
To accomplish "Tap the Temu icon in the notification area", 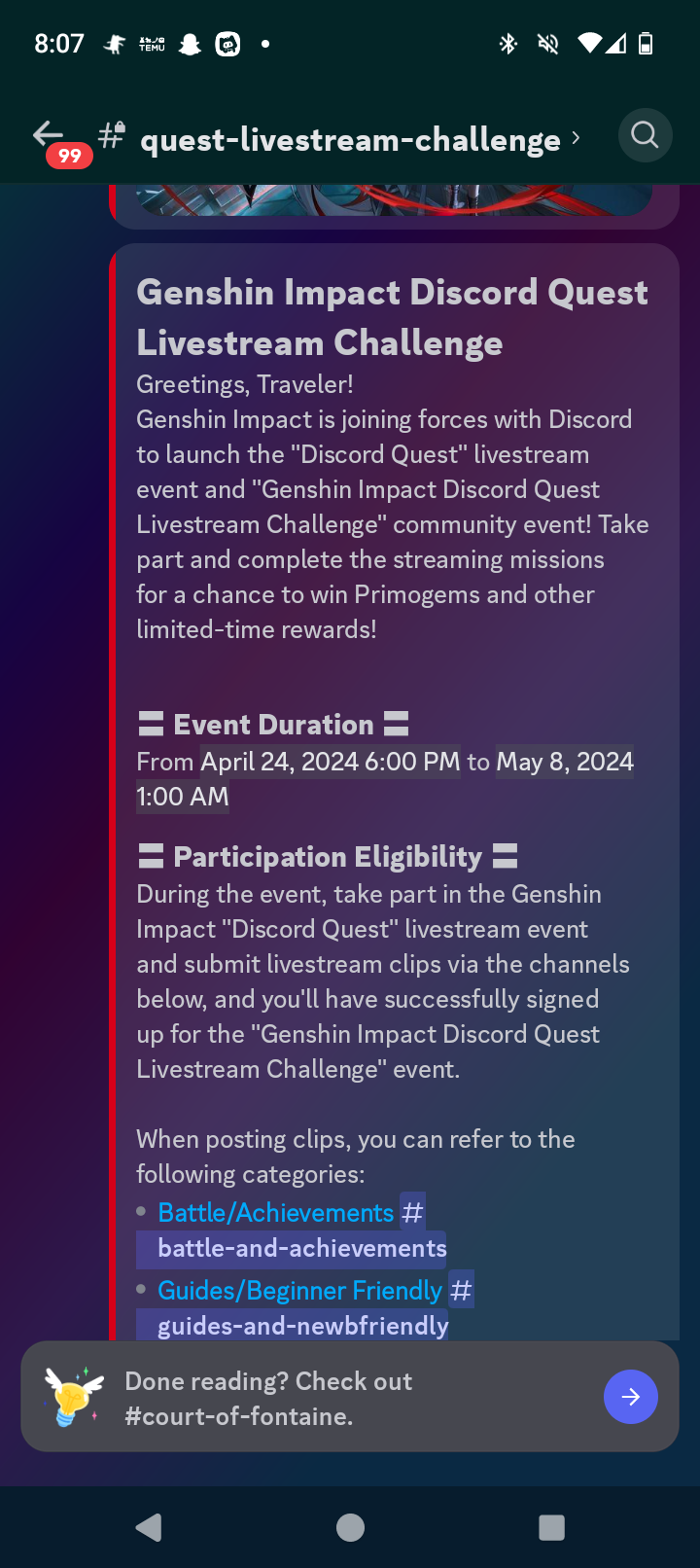I will pos(152,44).
